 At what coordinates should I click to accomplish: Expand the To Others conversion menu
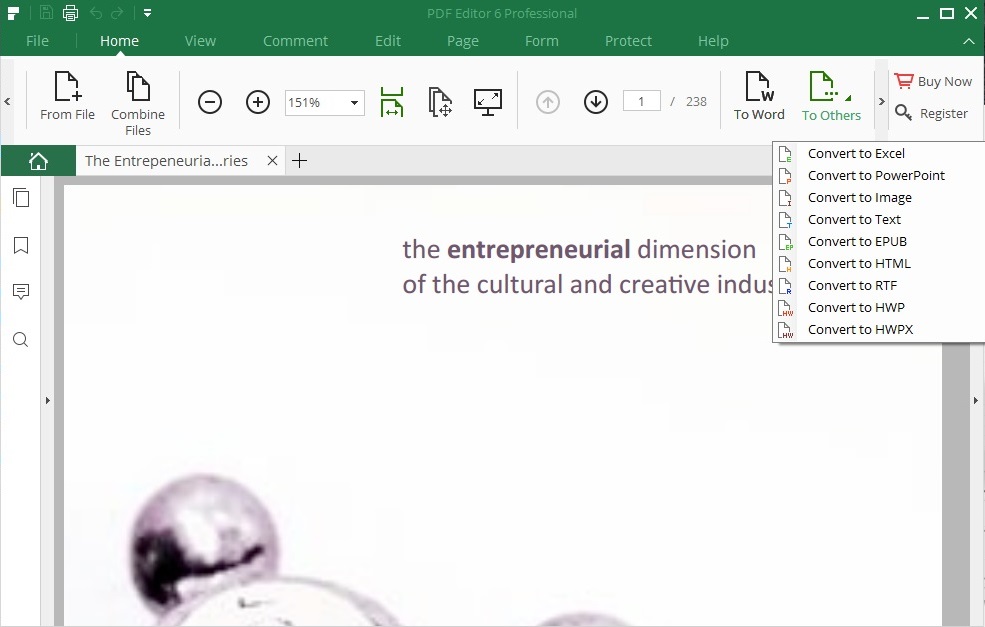(831, 100)
